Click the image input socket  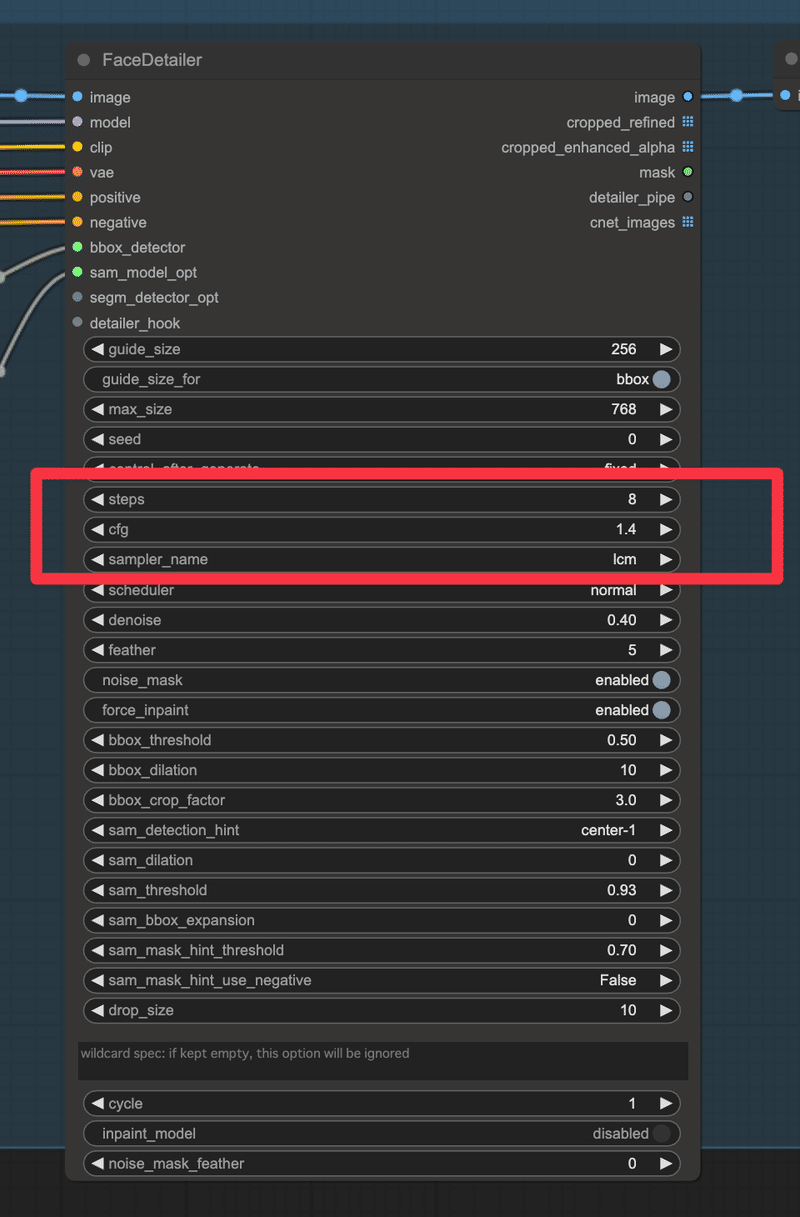[x=77, y=97]
